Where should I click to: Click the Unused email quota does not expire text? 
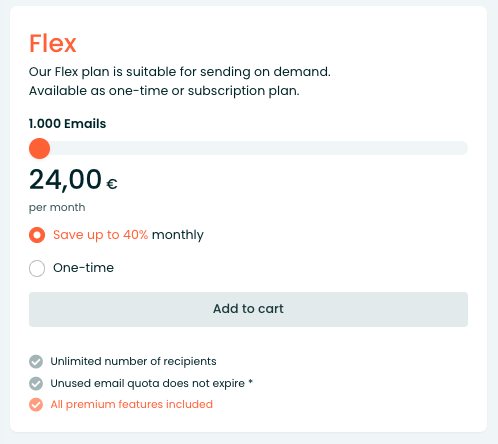coord(148,383)
